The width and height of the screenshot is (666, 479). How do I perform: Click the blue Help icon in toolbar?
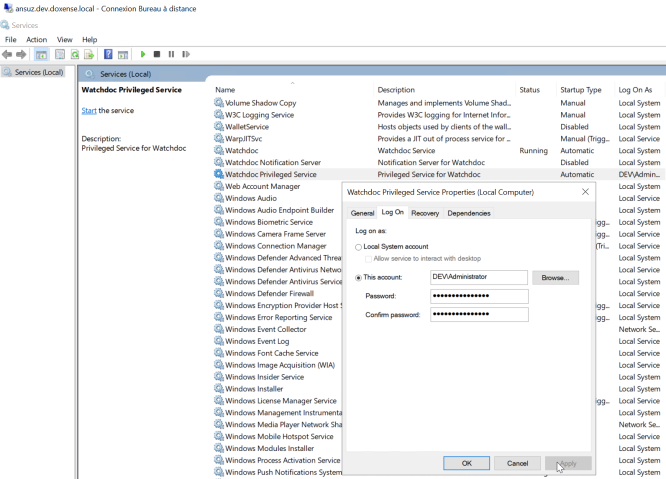(x=108, y=54)
